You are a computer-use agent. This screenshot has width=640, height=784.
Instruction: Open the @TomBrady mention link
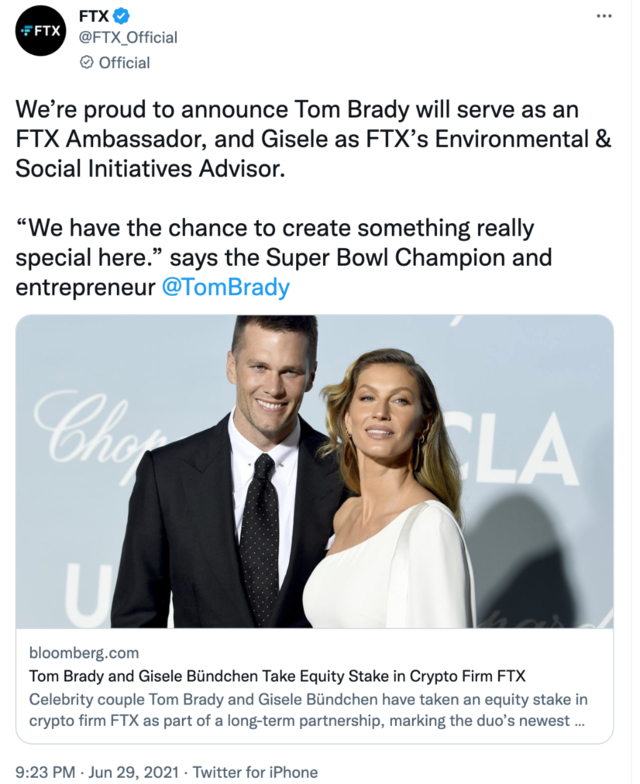[x=225, y=288]
